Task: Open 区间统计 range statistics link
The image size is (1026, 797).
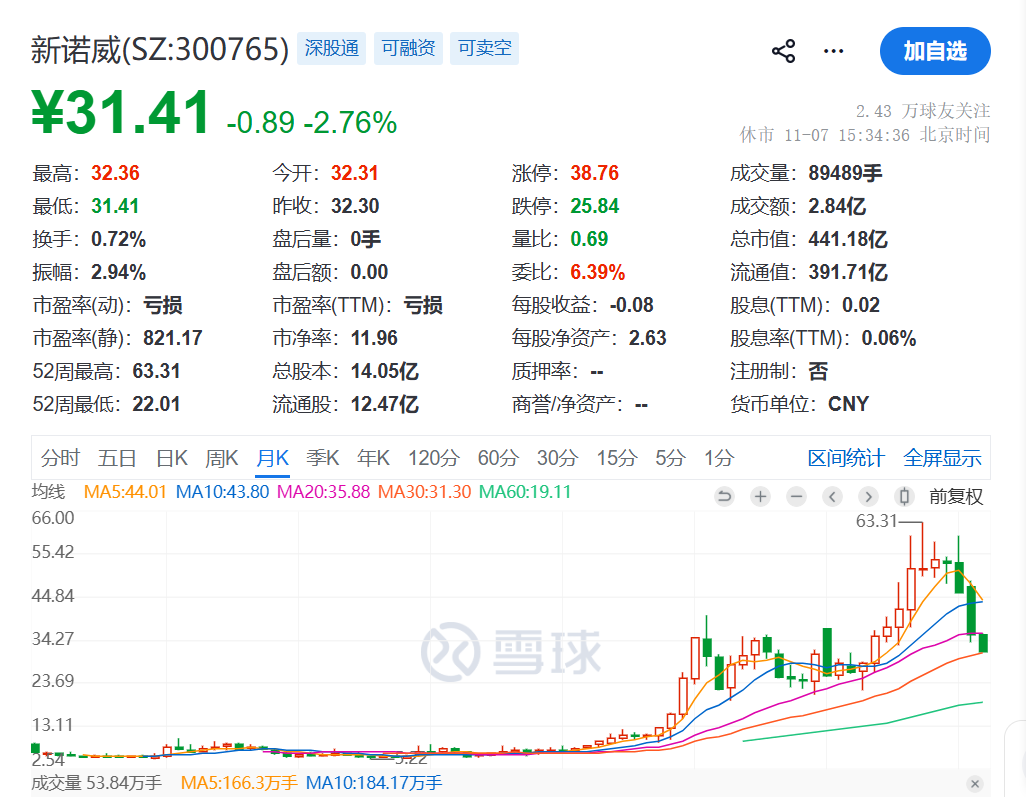Action: [x=846, y=459]
